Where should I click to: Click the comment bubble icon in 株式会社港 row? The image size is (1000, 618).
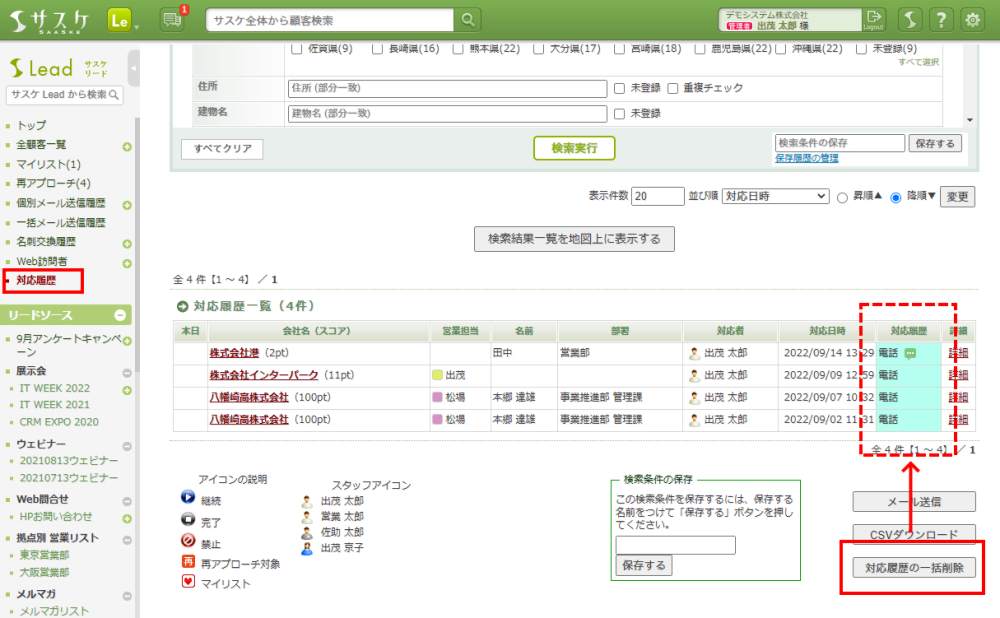(910, 353)
